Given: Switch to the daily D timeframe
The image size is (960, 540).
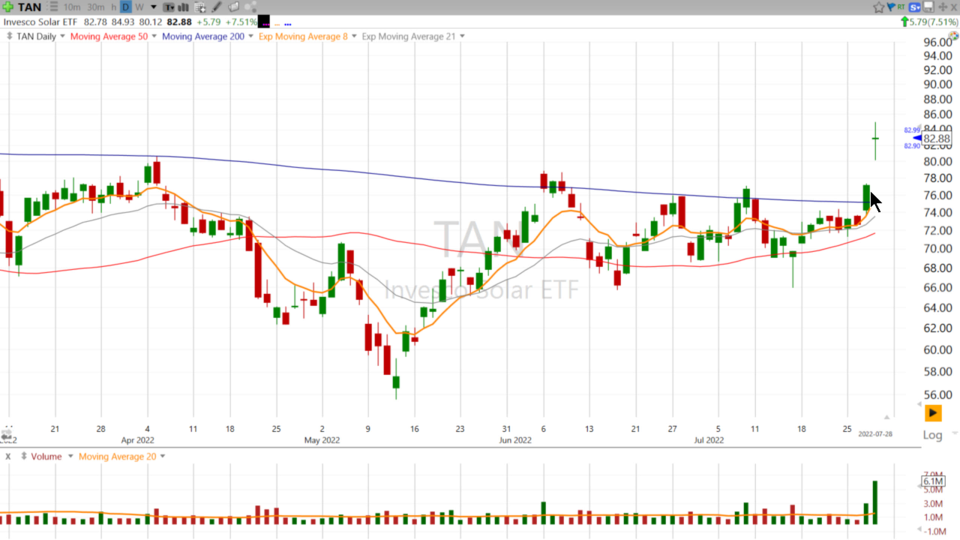Looking at the screenshot, I should [x=126, y=7].
